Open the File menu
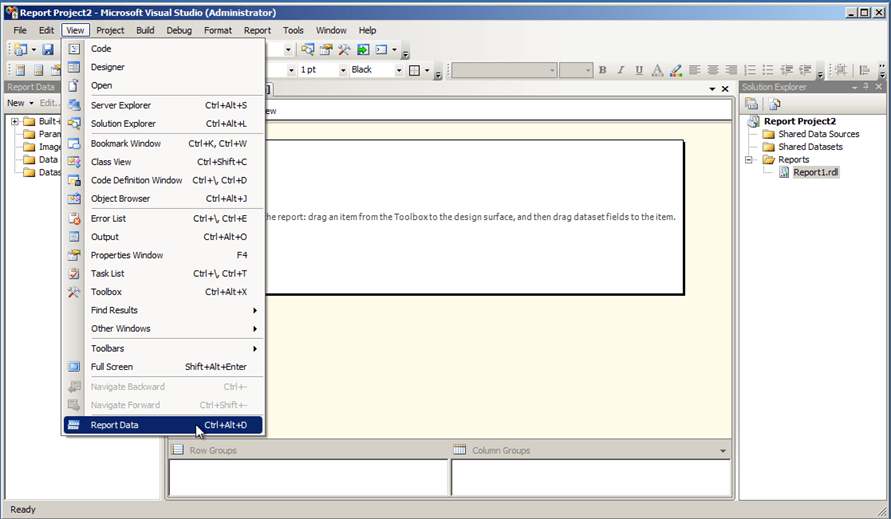891x519 pixels. (x=20, y=30)
